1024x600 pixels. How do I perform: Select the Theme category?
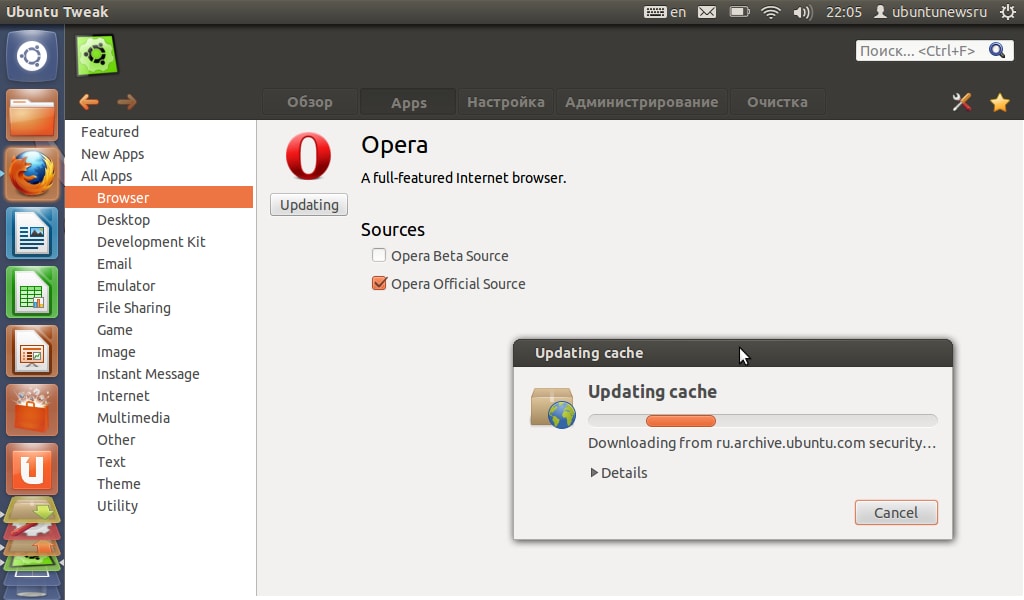[159, 484]
